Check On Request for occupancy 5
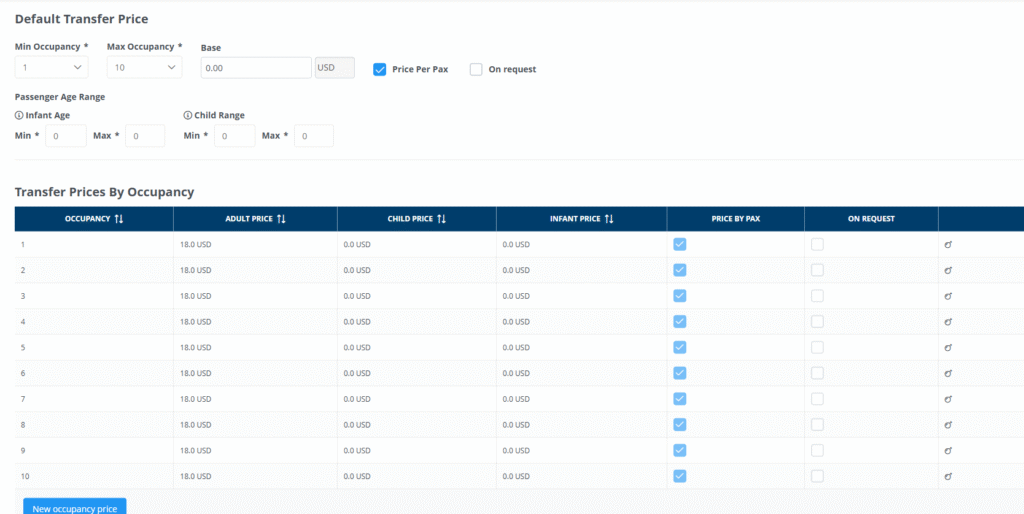 click(x=818, y=347)
